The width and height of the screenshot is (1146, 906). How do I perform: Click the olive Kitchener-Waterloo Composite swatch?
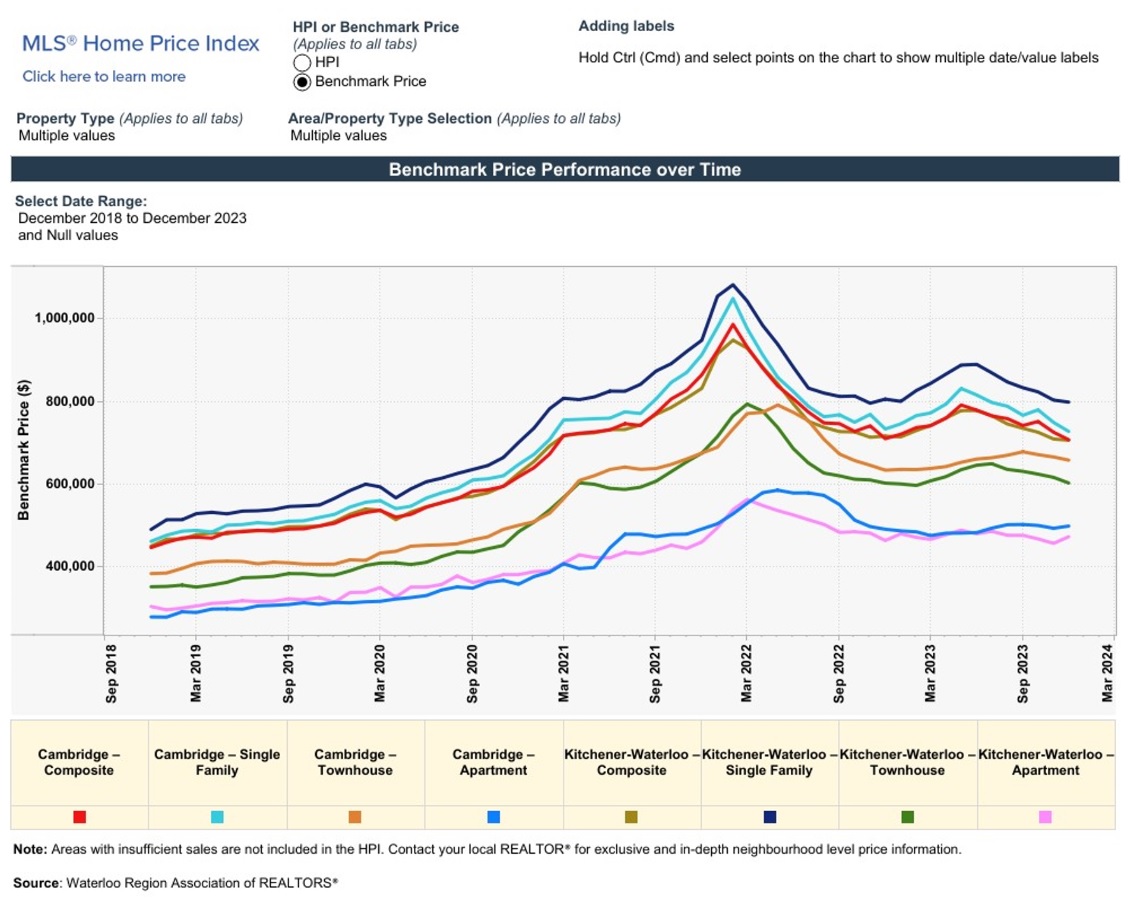[631, 817]
